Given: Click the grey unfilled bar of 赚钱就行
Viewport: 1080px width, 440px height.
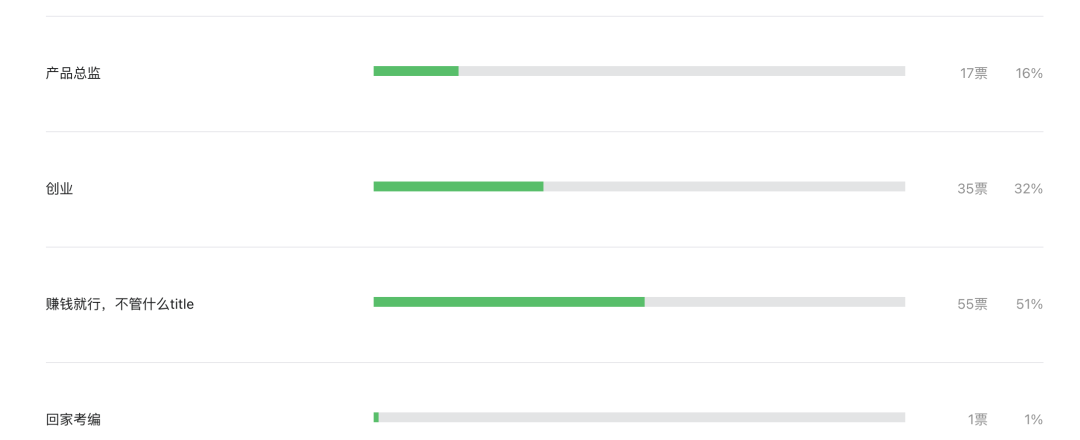Looking at the screenshot, I should [x=775, y=302].
